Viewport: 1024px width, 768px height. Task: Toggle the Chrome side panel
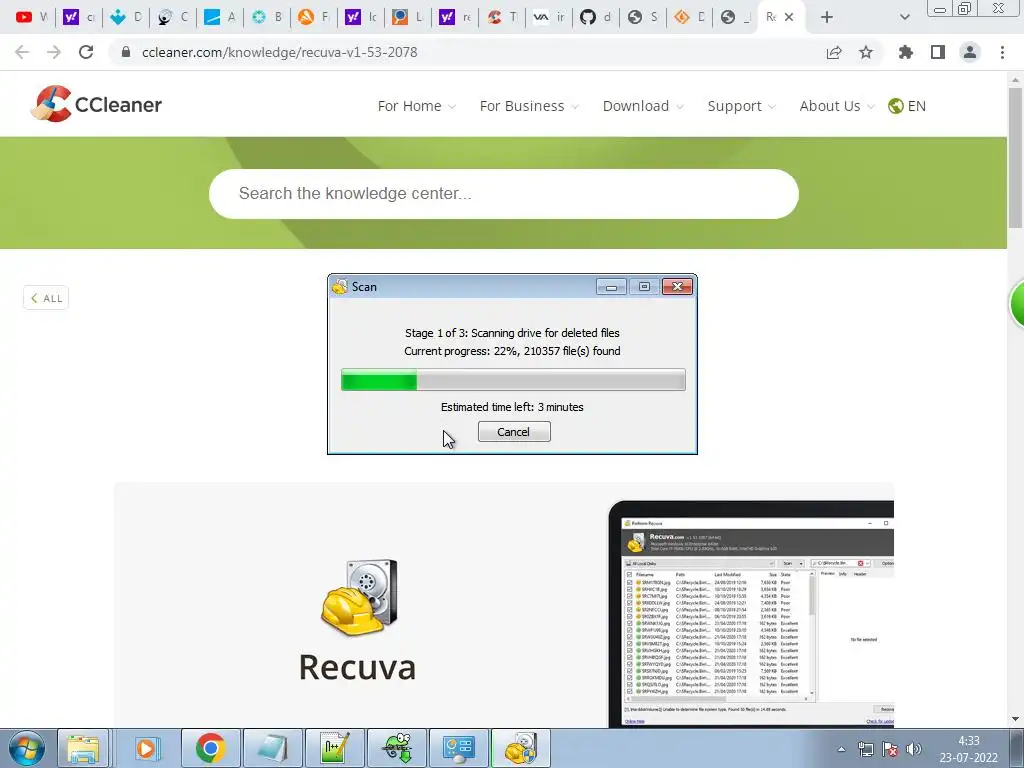[938, 52]
